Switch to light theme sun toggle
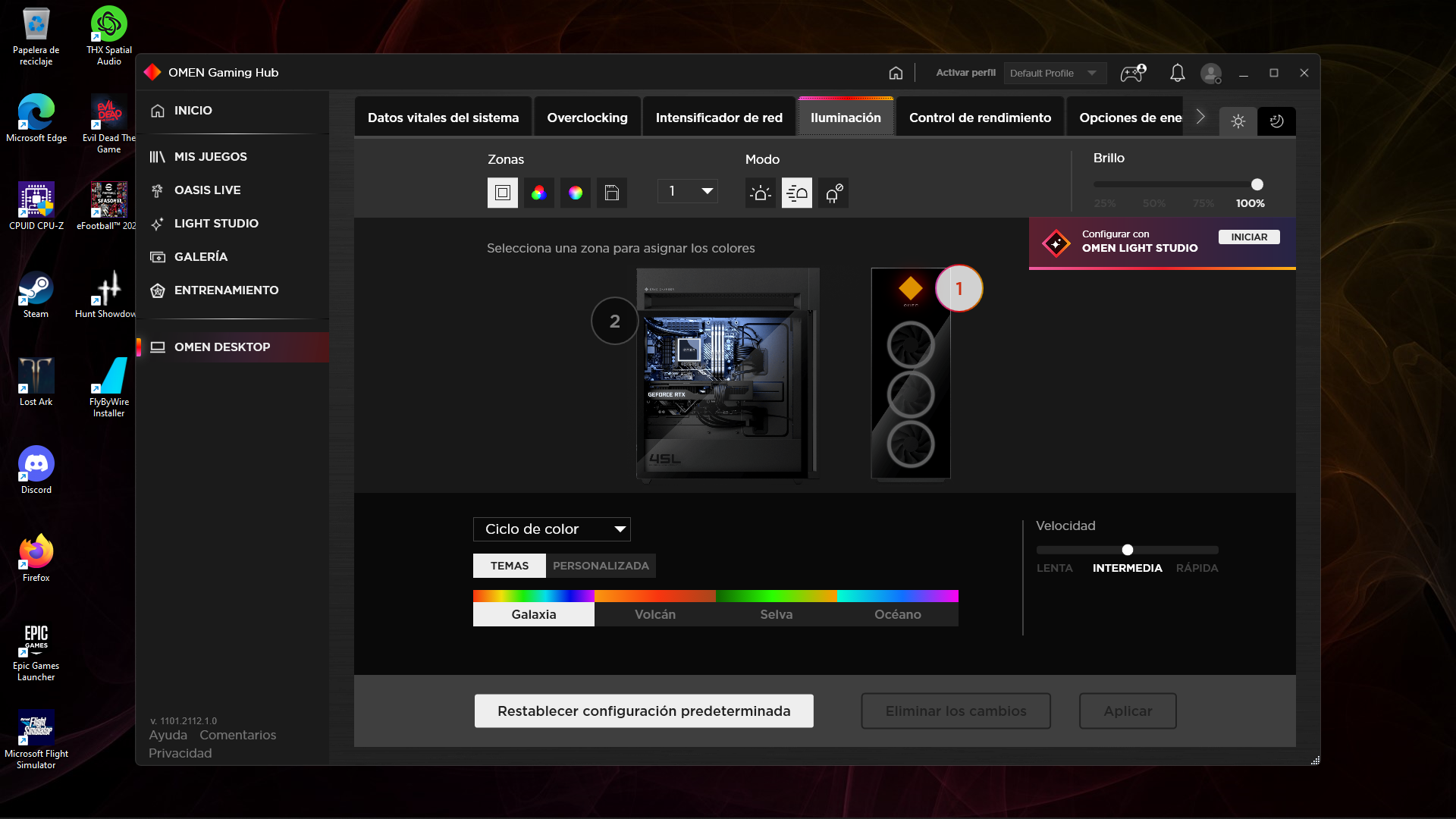The height and width of the screenshot is (819, 1456). pyautogui.click(x=1238, y=121)
